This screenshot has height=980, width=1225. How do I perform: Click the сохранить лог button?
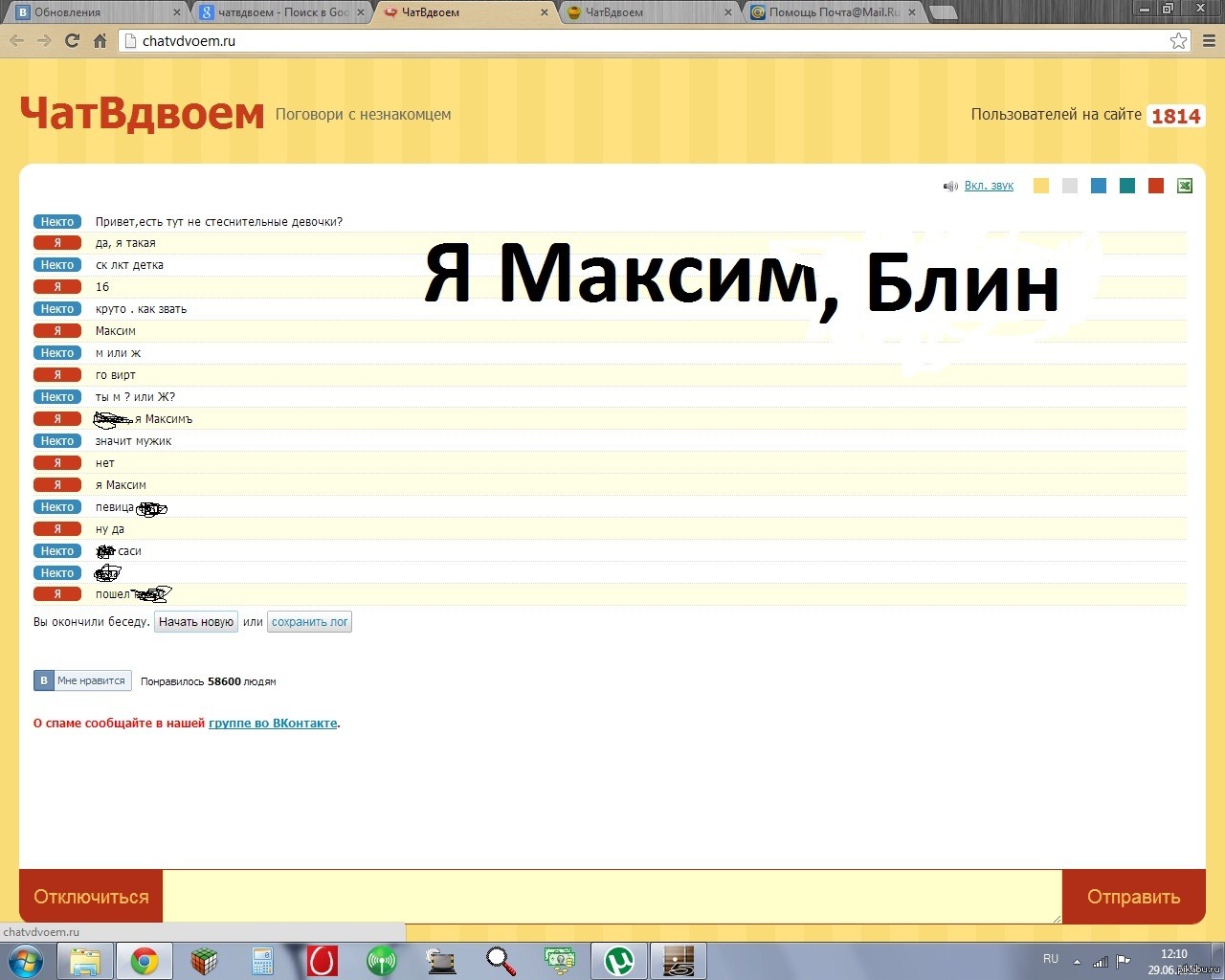[310, 622]
